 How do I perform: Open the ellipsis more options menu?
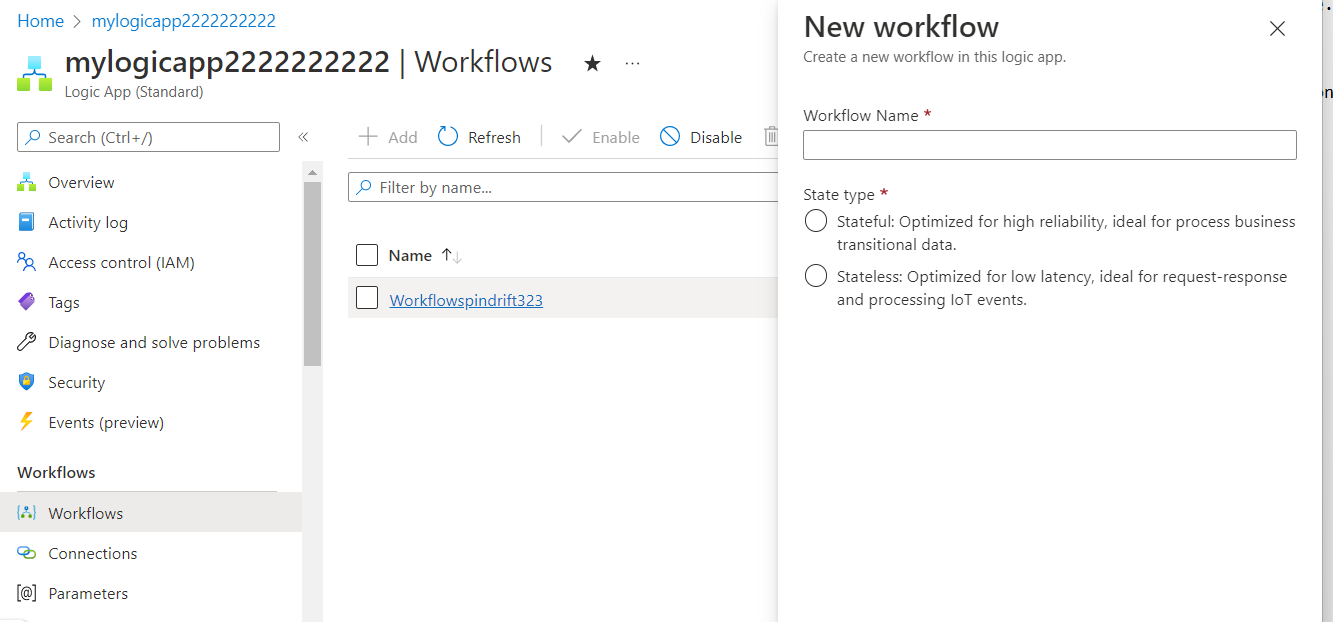coord(632,63)
